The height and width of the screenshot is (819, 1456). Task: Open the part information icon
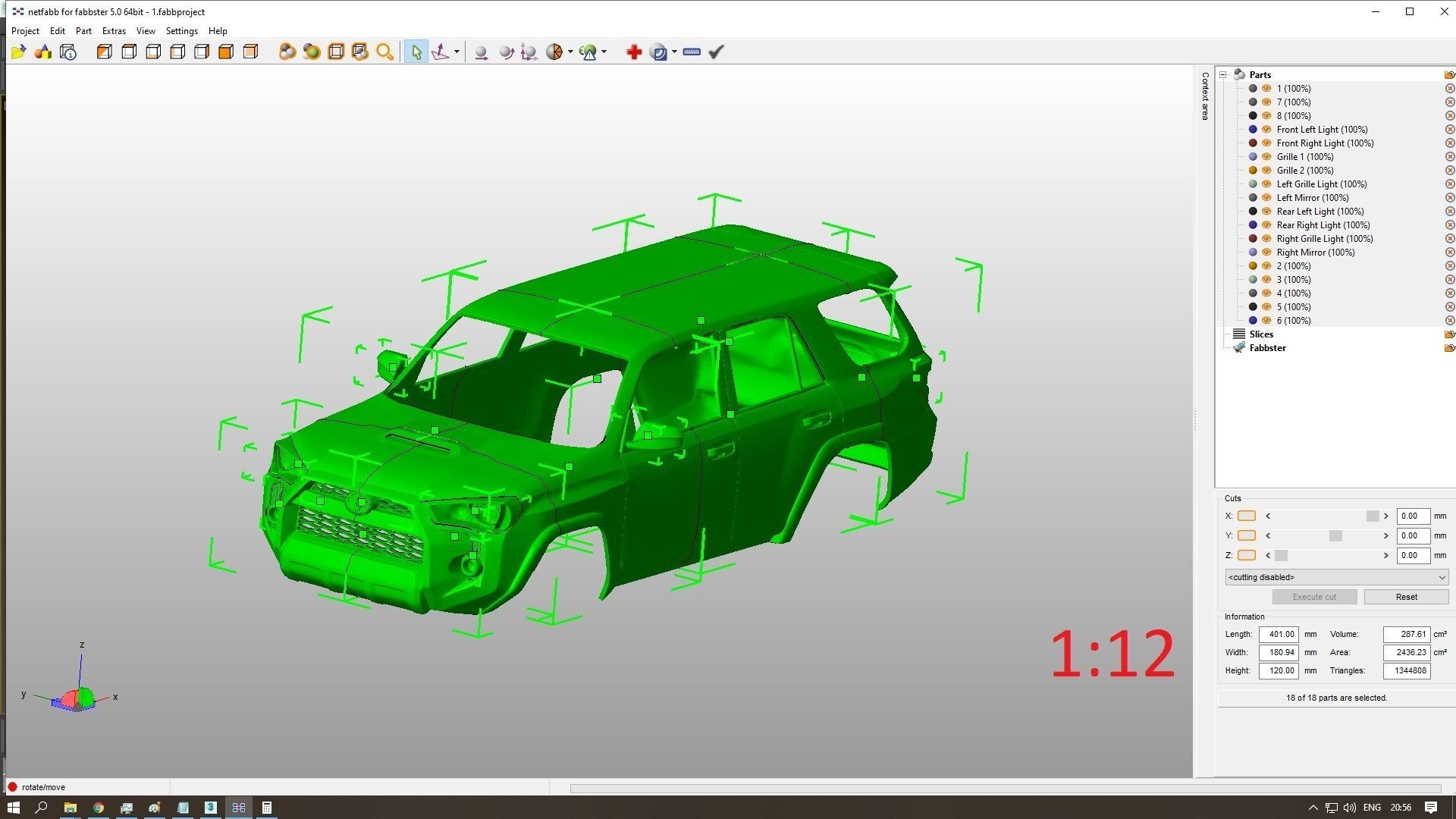(x=68, y=52)
